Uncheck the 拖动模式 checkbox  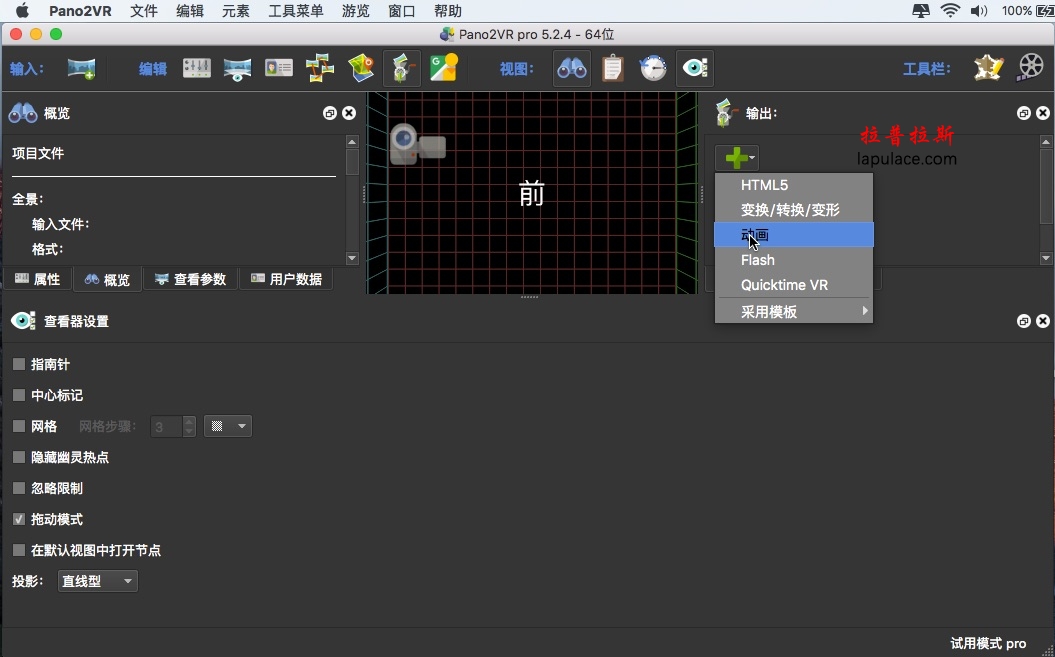tap(19, 519)
